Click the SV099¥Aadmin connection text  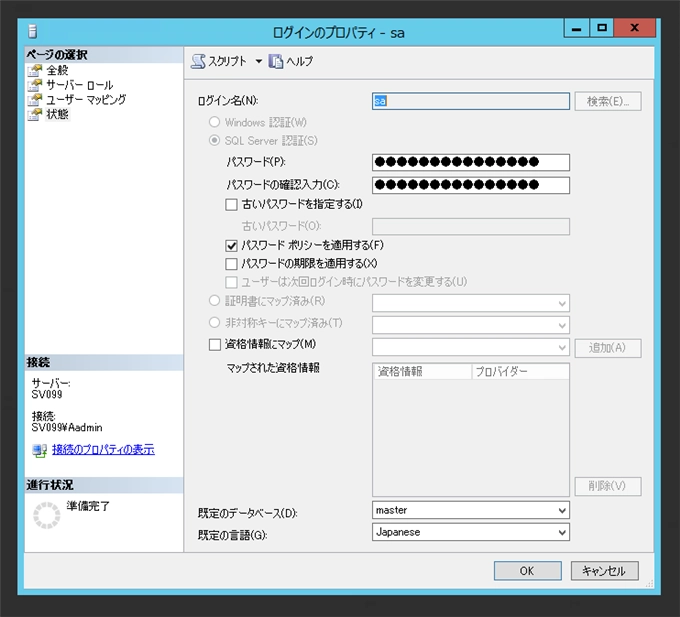coord(67,428)
